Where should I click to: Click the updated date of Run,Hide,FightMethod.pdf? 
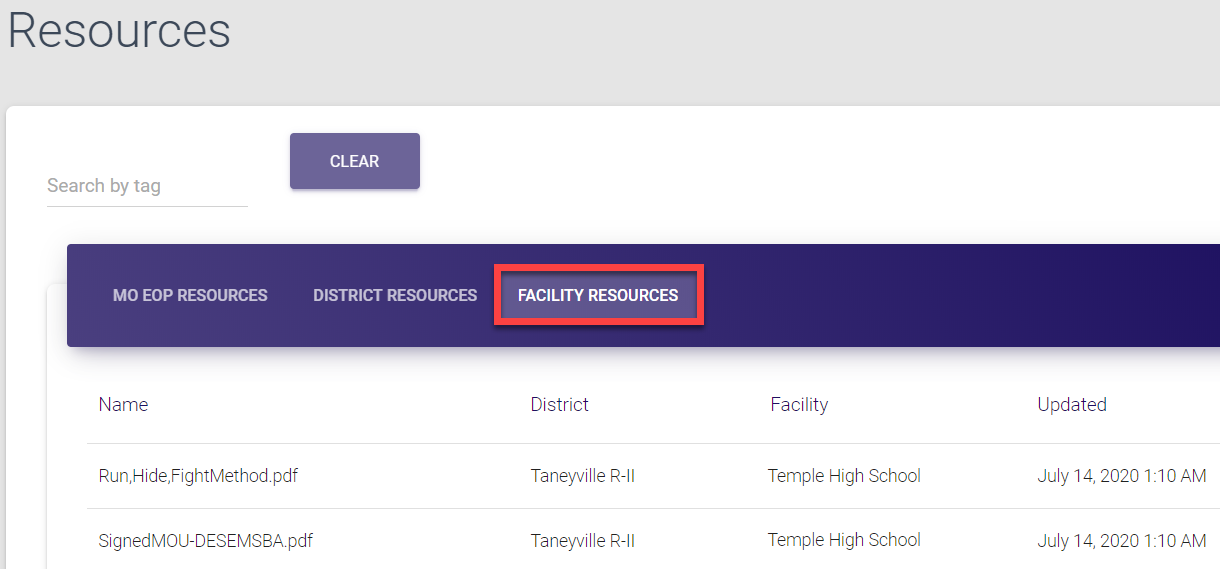[1121, 476]
